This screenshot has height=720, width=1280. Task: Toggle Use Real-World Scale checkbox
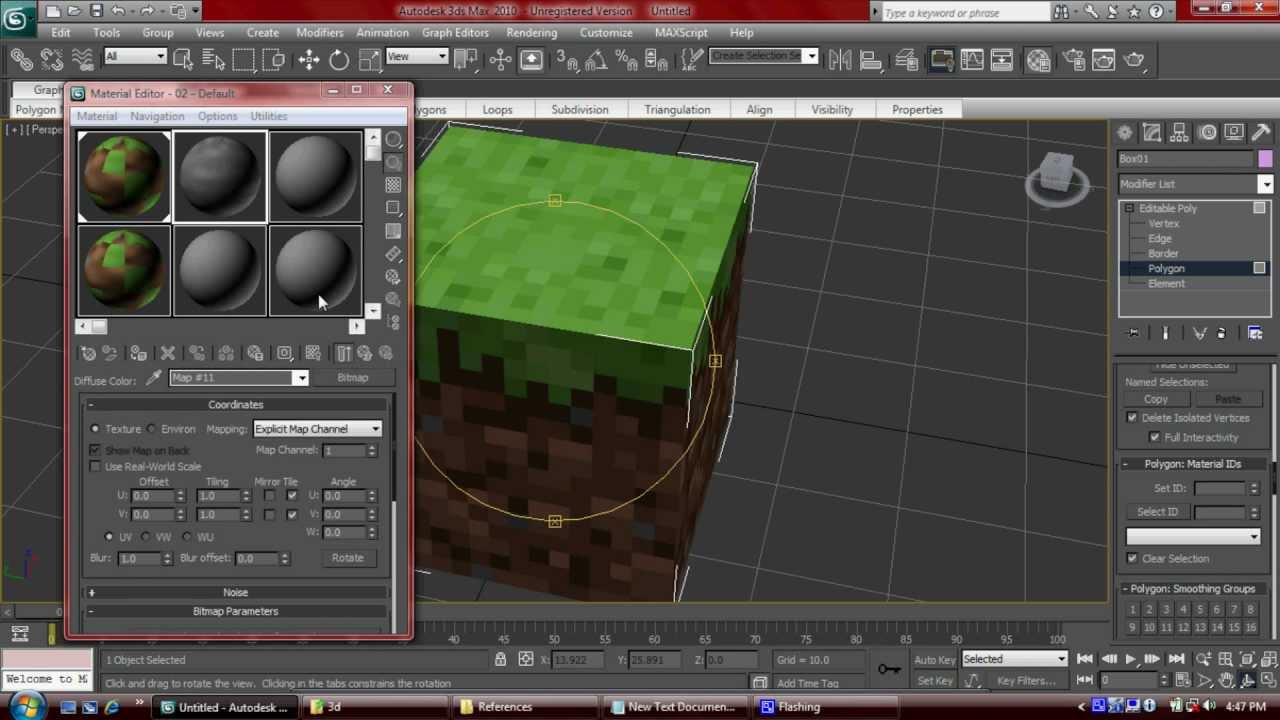(96, 467)
